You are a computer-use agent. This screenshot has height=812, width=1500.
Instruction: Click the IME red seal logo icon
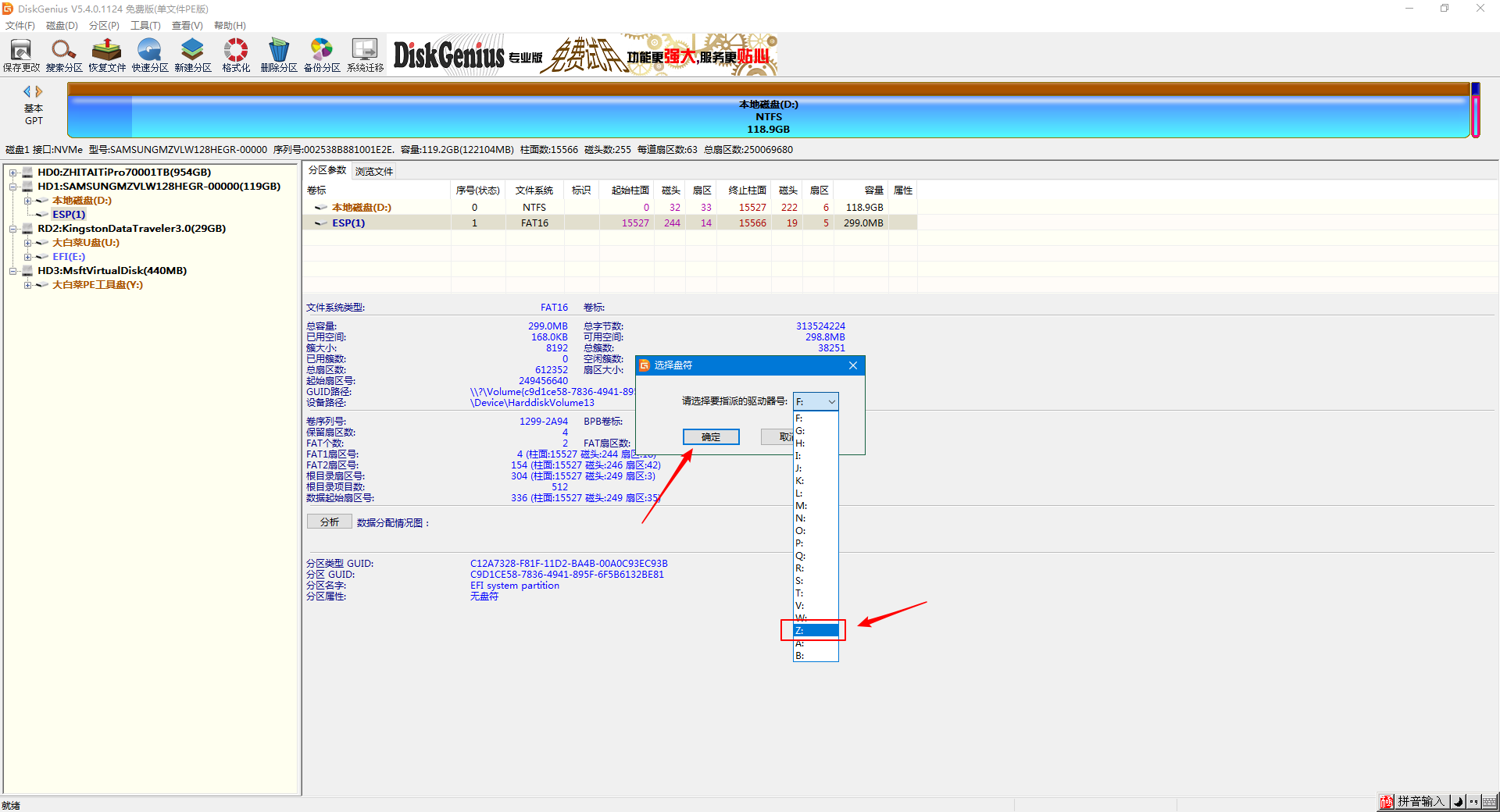[x=1387, y=802]
